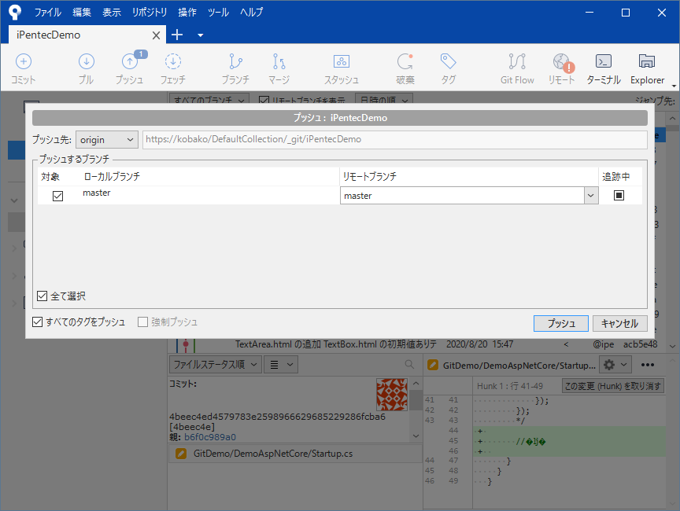The height and width of the screenshot is (511, 680).
Task: Open the file status order dropdown
Action: pyautogui.click(x=215, y=364)
